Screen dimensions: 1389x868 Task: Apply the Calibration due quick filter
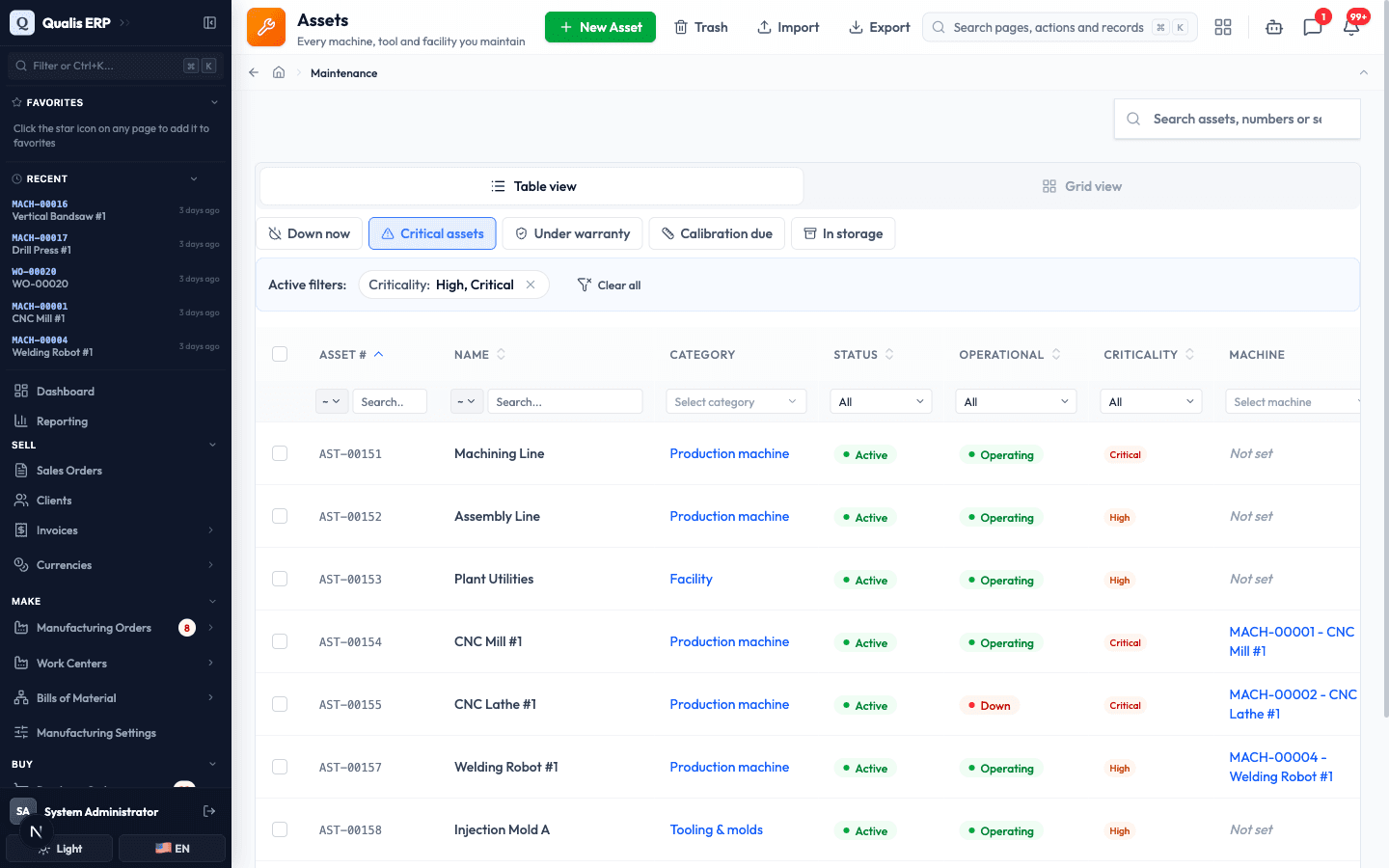click(717, 233)
